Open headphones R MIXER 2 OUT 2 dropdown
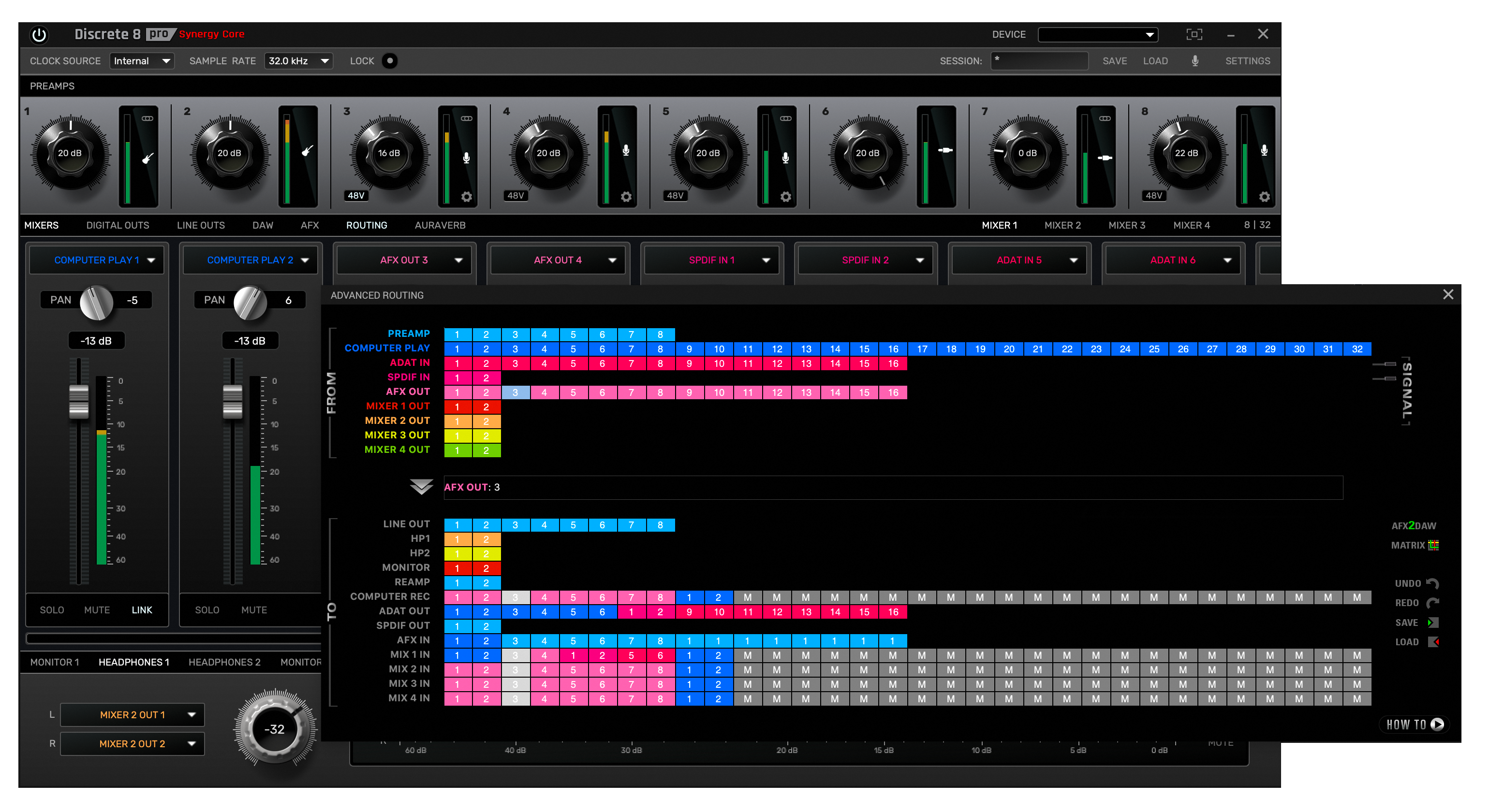This screenshot has height=812, width=1504. pyautogui.click(x=133, y=744)
